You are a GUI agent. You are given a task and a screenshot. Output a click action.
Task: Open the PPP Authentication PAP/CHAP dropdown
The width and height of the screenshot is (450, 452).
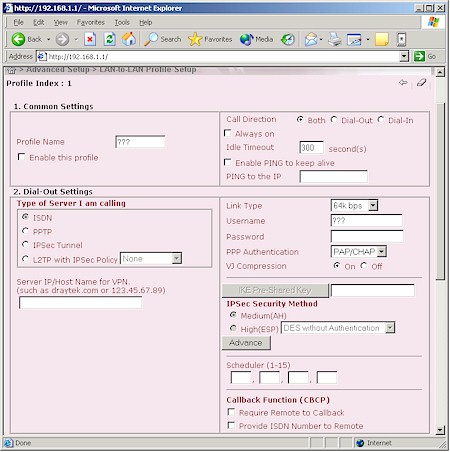pos(382,251)
